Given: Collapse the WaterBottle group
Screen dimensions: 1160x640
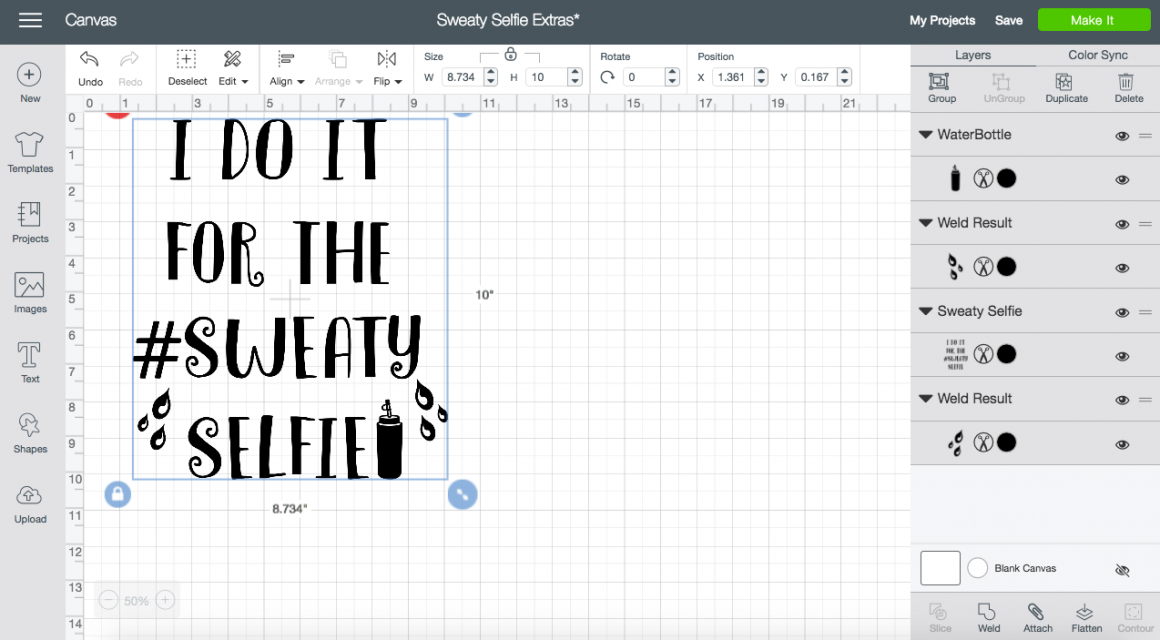Looking at the screenshot, I should pos(925,135).
